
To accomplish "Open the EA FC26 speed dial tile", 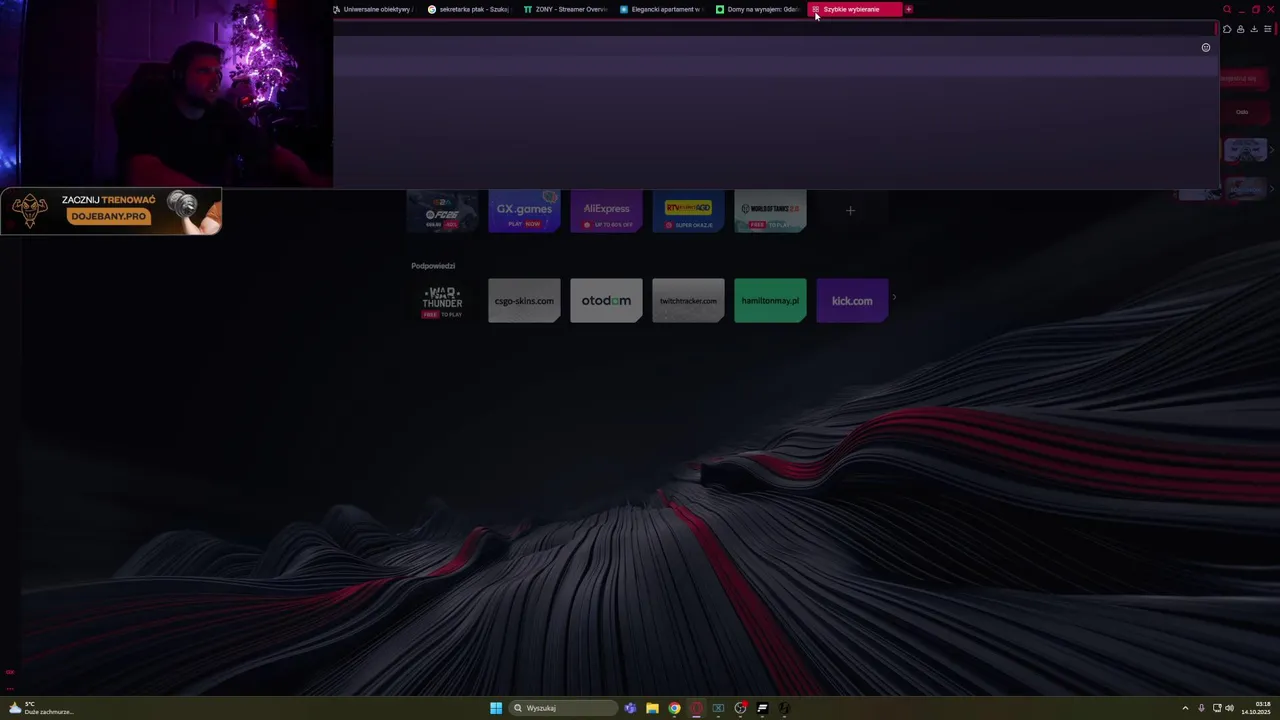I will (x=442, y=211).
